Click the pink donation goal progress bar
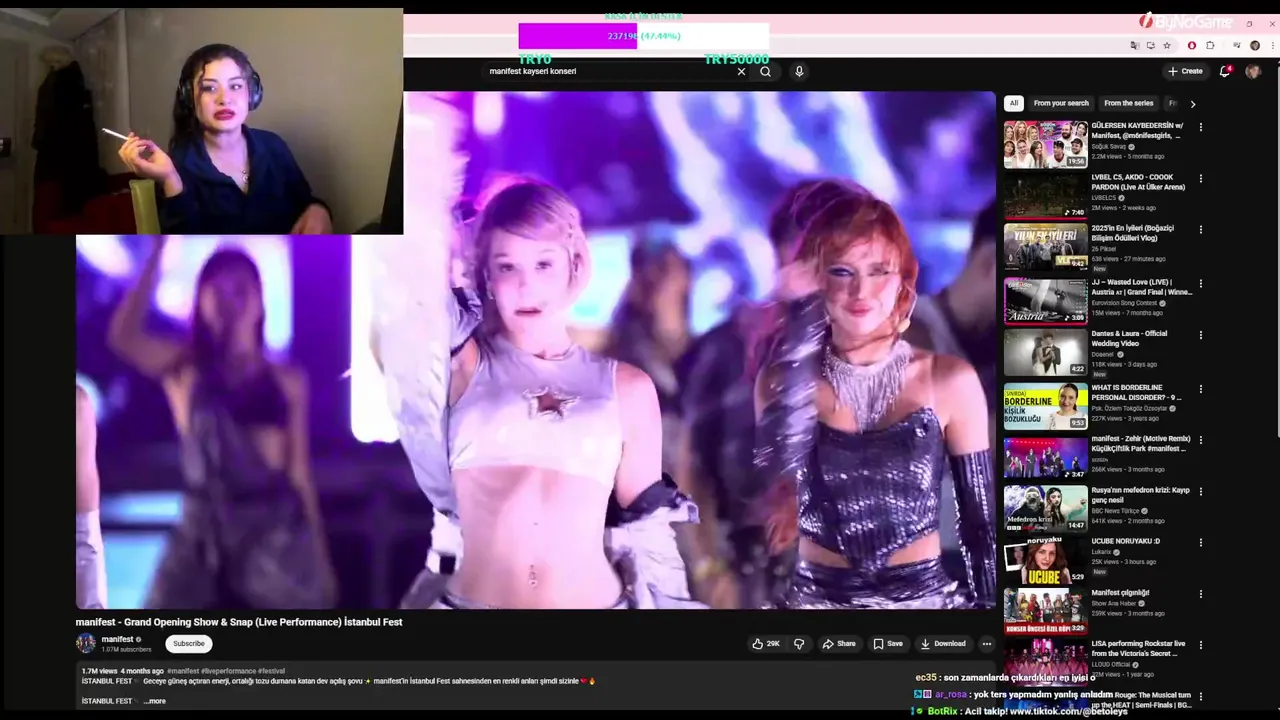 (643, 36)
